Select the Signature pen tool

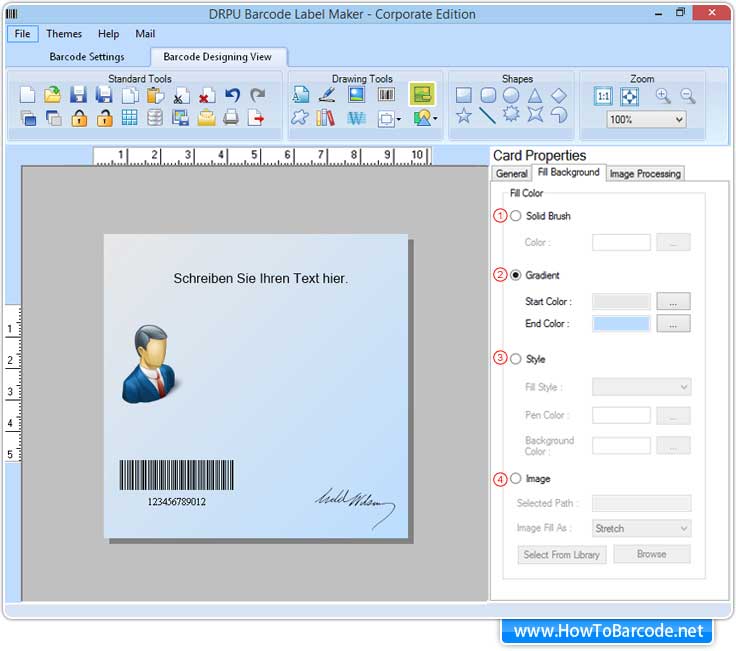[x=327, y=95]
